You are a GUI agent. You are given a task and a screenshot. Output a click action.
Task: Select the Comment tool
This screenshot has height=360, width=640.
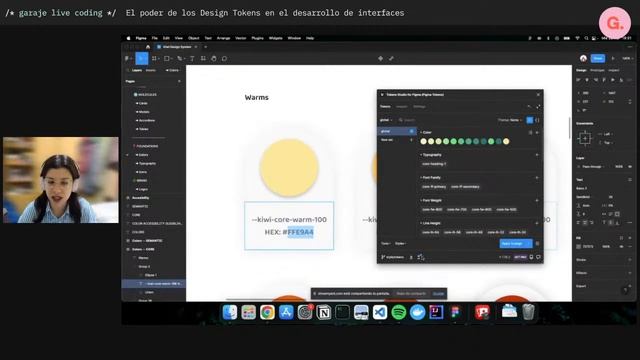[224, 58]
